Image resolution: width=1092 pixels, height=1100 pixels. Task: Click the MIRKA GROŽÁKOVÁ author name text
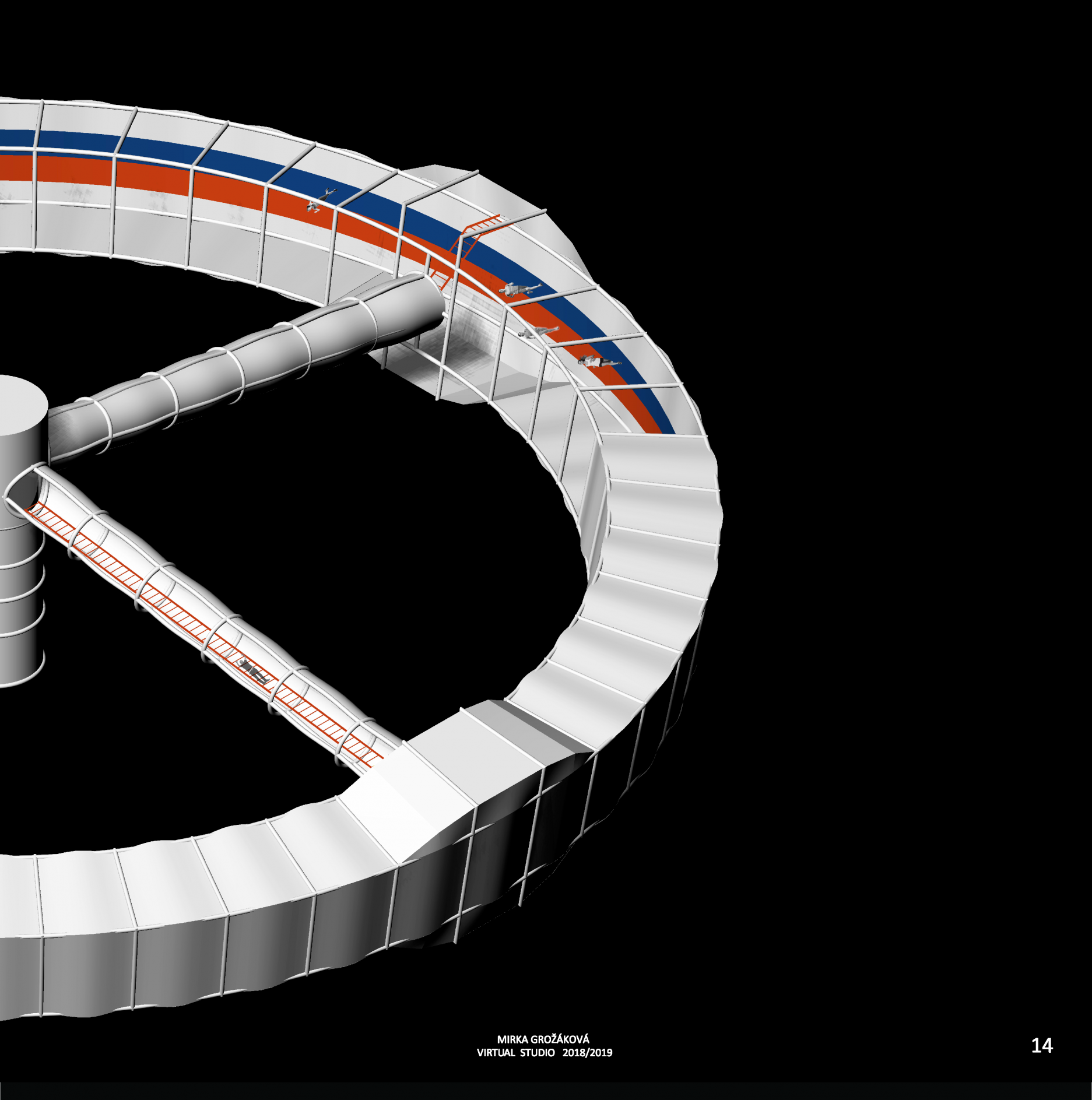(x=543, y=1039)
